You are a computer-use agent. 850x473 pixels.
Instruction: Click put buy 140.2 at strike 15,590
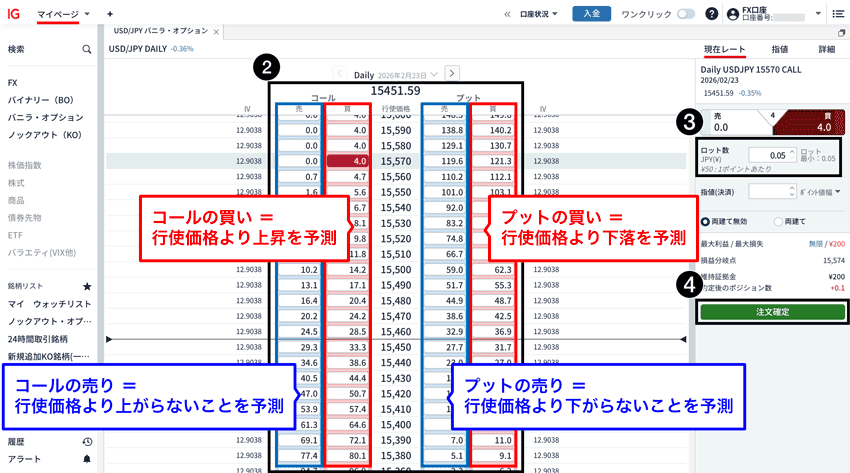coord(493,130)
